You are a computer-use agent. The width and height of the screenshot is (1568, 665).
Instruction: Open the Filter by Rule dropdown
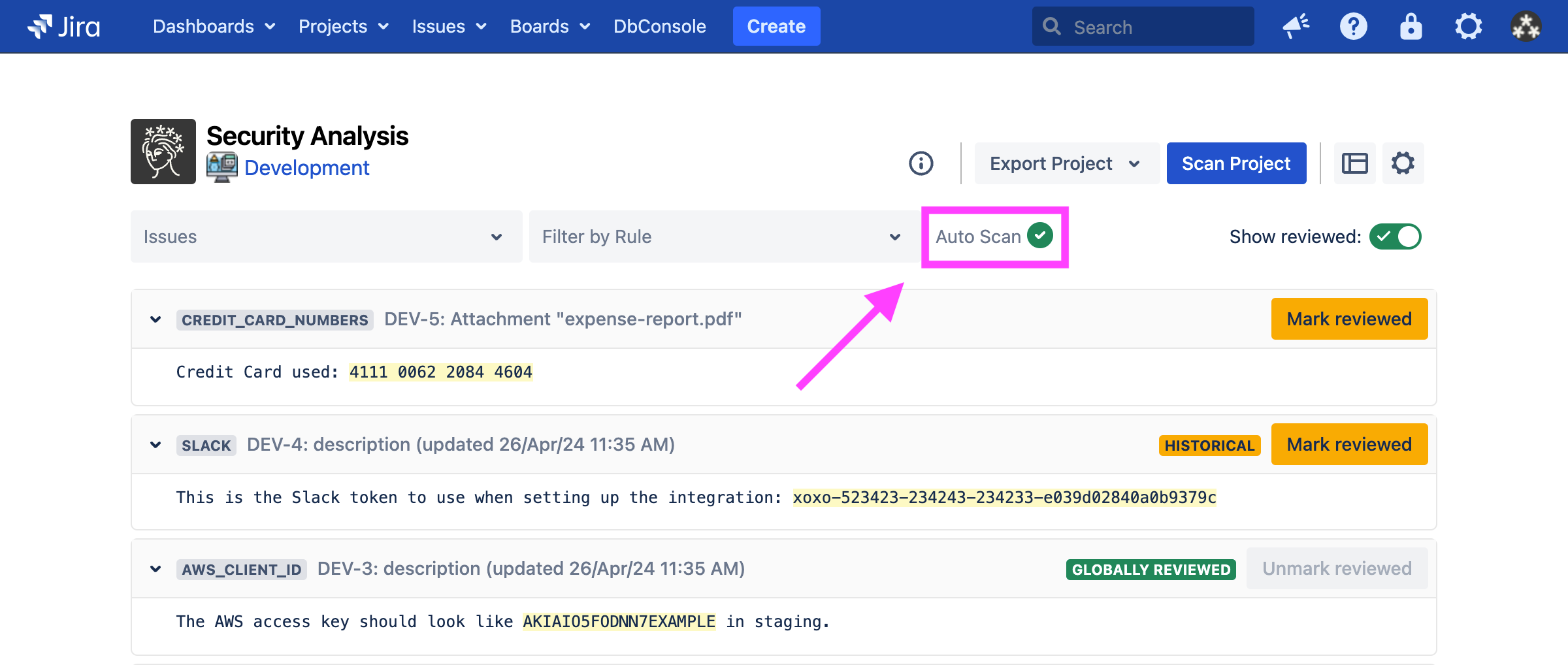[721, 236]
